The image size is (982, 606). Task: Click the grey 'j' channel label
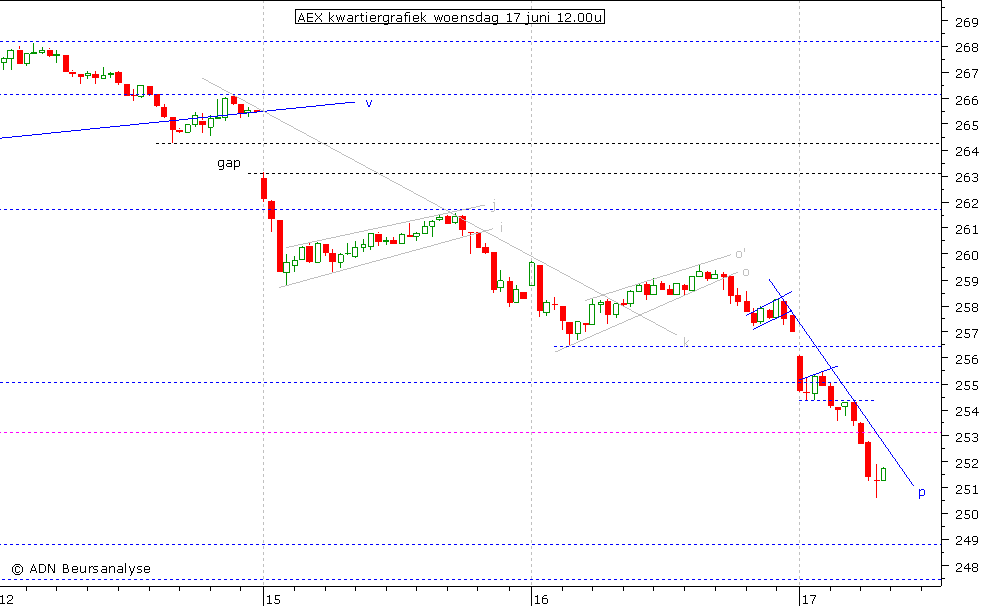pyautogui.click(x=494, y=204)
